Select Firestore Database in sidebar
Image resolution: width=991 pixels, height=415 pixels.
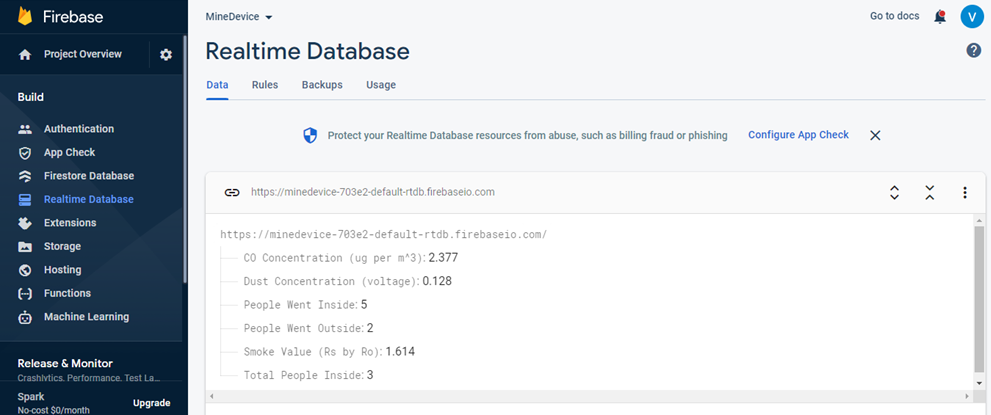pos(88,176)
